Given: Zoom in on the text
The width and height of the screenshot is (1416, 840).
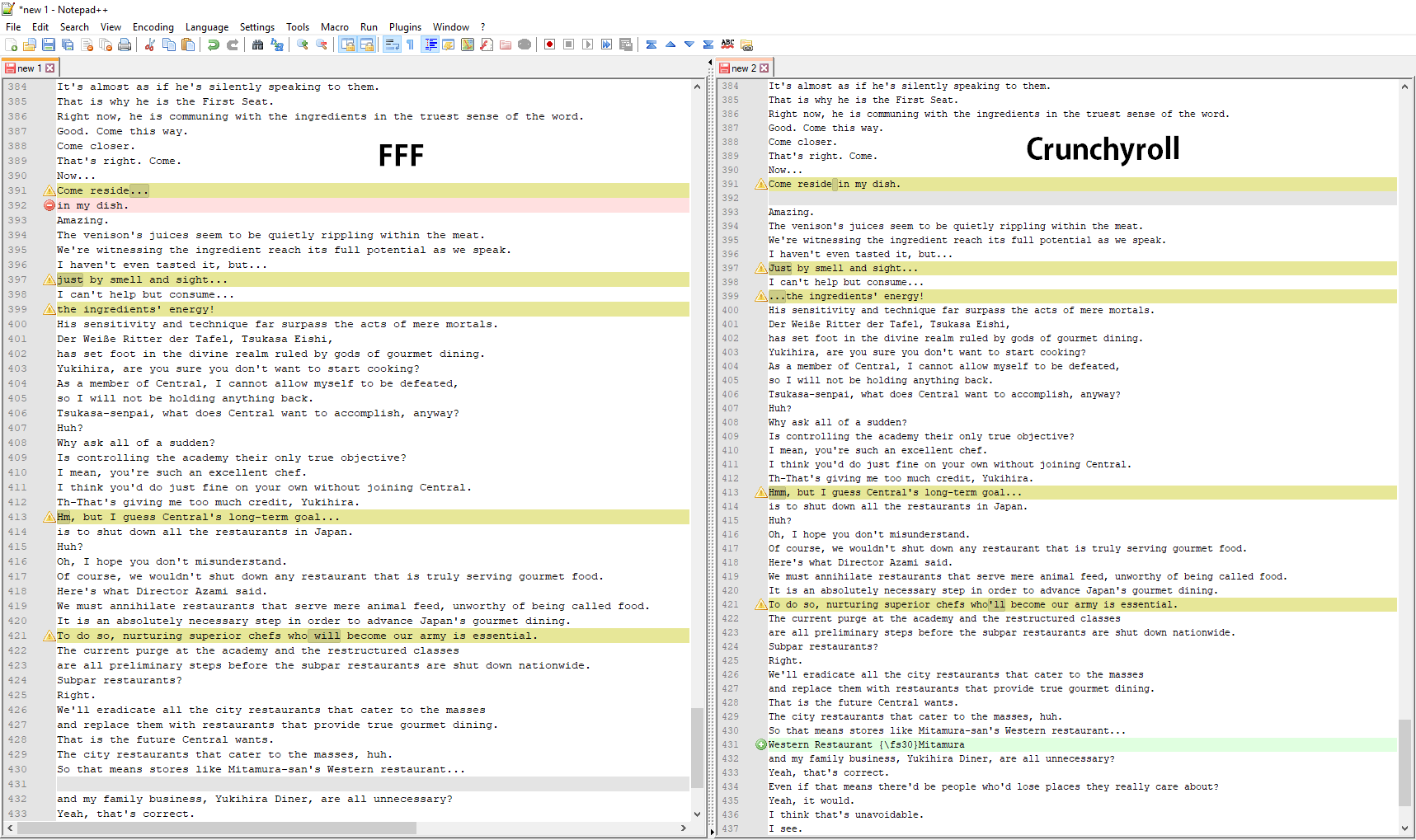Looking at the screenshot, I should 303,45.
